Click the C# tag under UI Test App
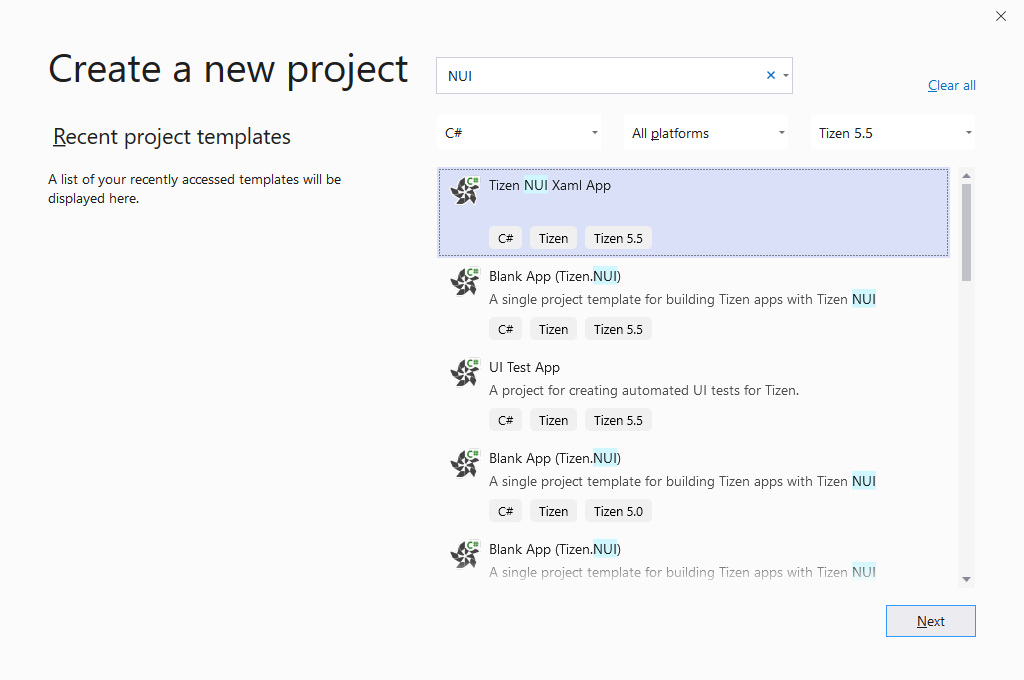This screenshot has height=680, width=1024. (506, 420)
